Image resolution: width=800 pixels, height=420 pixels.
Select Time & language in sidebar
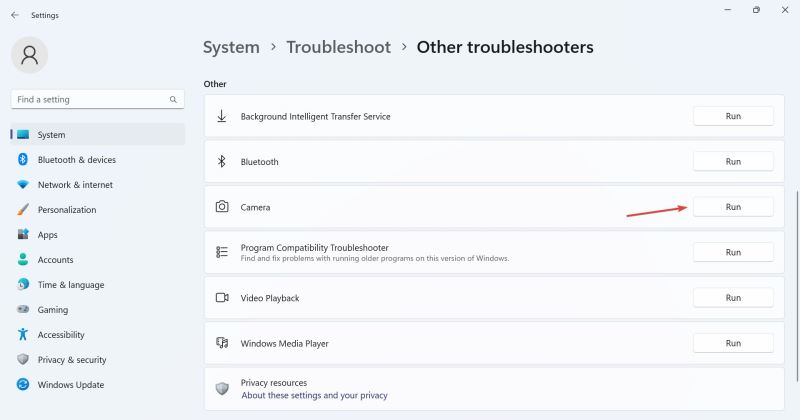click(70, 285)
